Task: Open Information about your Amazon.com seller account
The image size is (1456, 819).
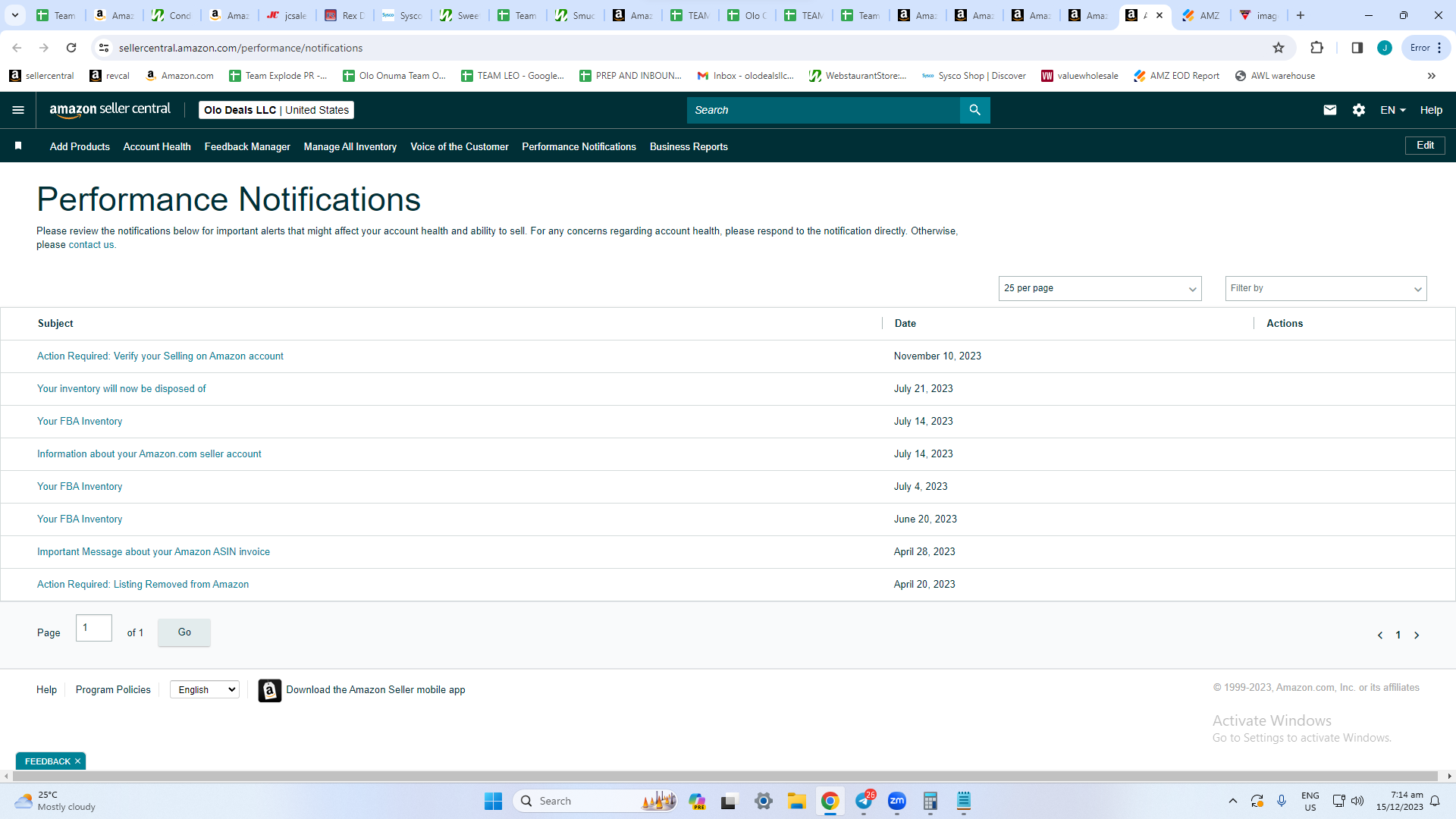Action: 149,454
